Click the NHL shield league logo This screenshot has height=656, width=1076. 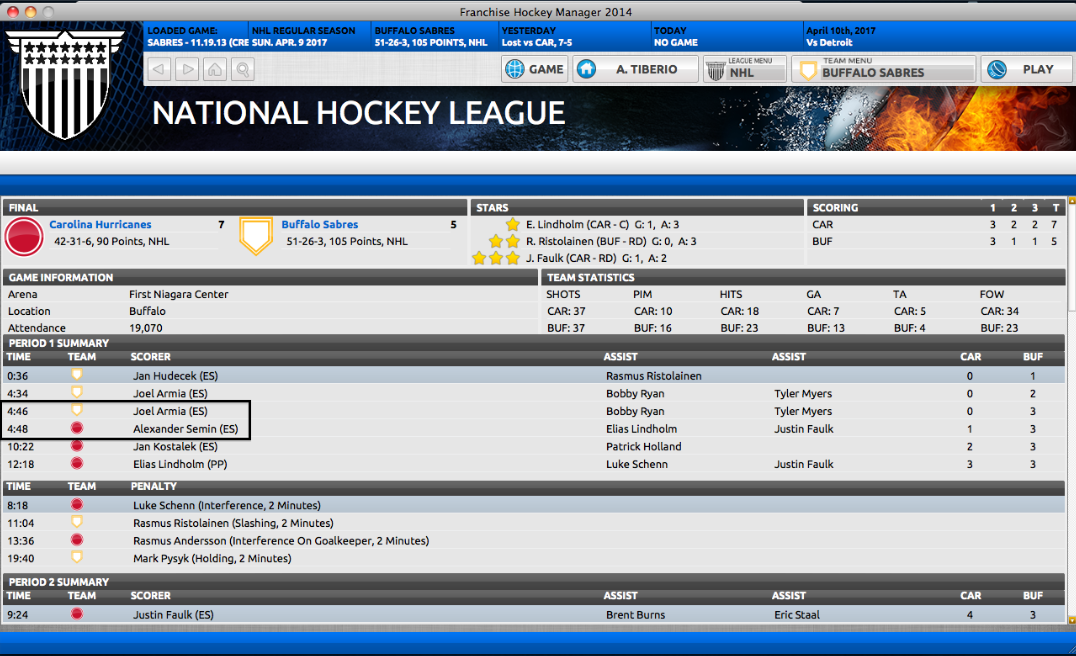click(65, 85)
